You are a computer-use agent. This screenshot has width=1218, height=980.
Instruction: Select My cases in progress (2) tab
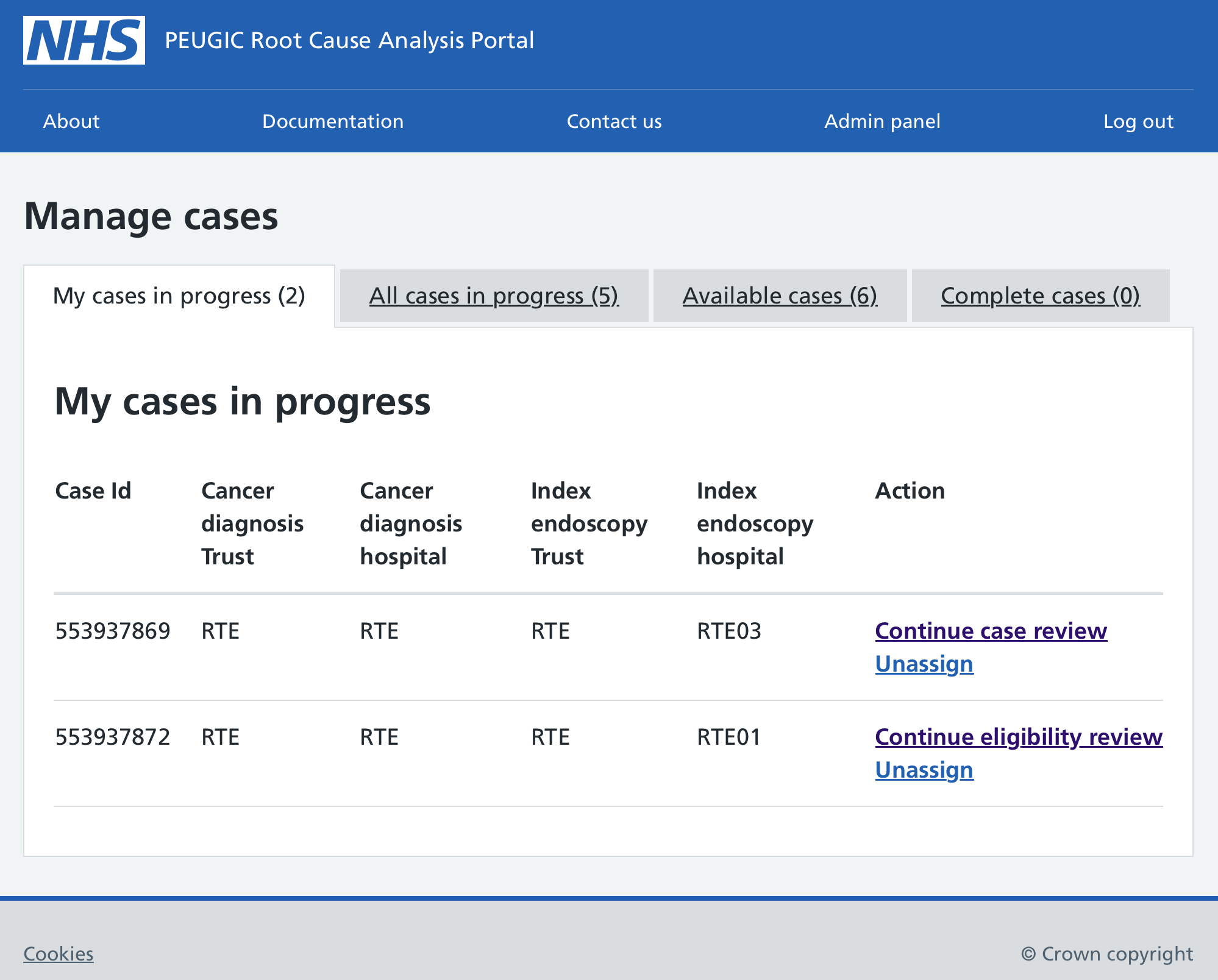coord(179,296)
